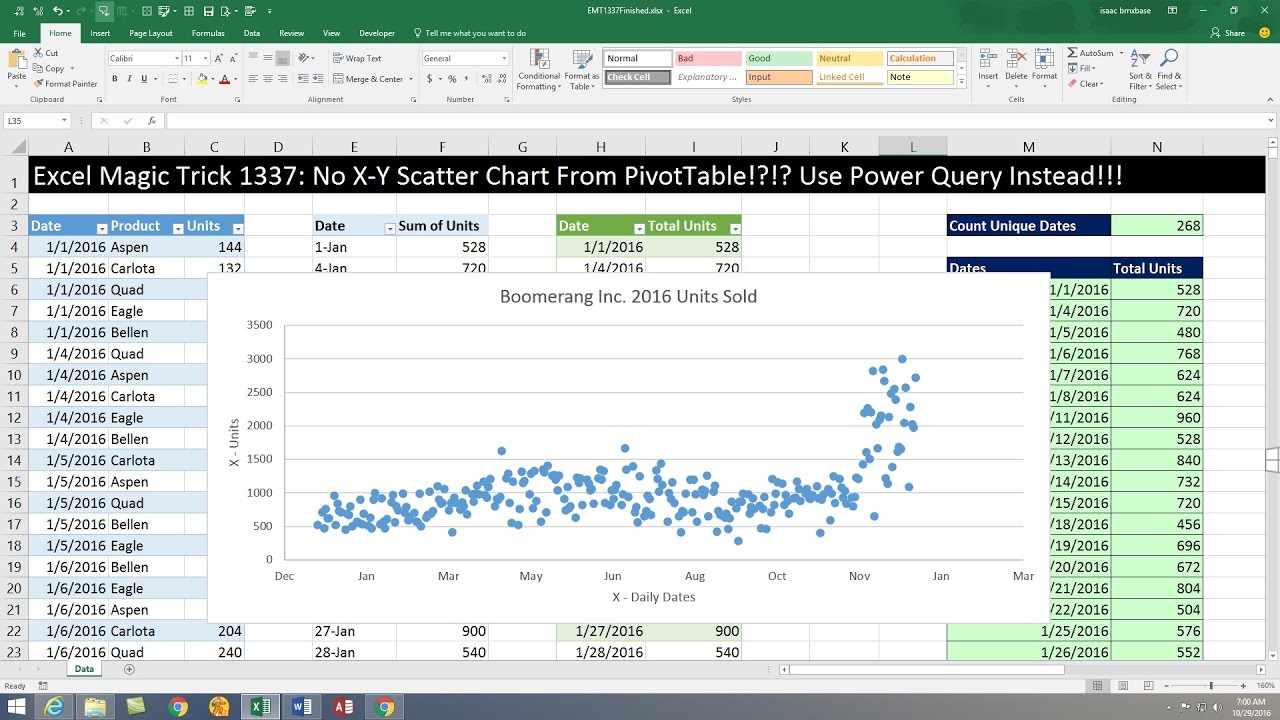Switch to the Formulas ribbon tab

tap(208, 33)
